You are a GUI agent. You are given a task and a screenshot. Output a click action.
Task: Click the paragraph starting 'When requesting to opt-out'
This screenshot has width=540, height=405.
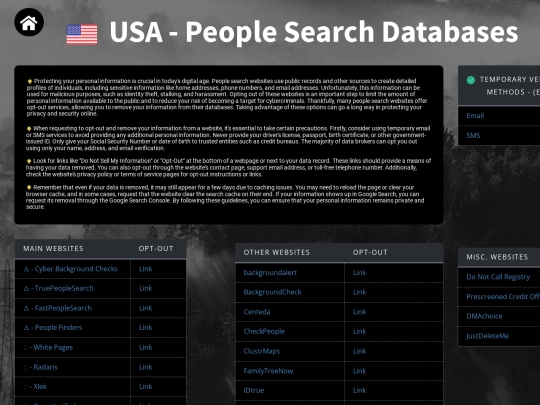(228, 138)
